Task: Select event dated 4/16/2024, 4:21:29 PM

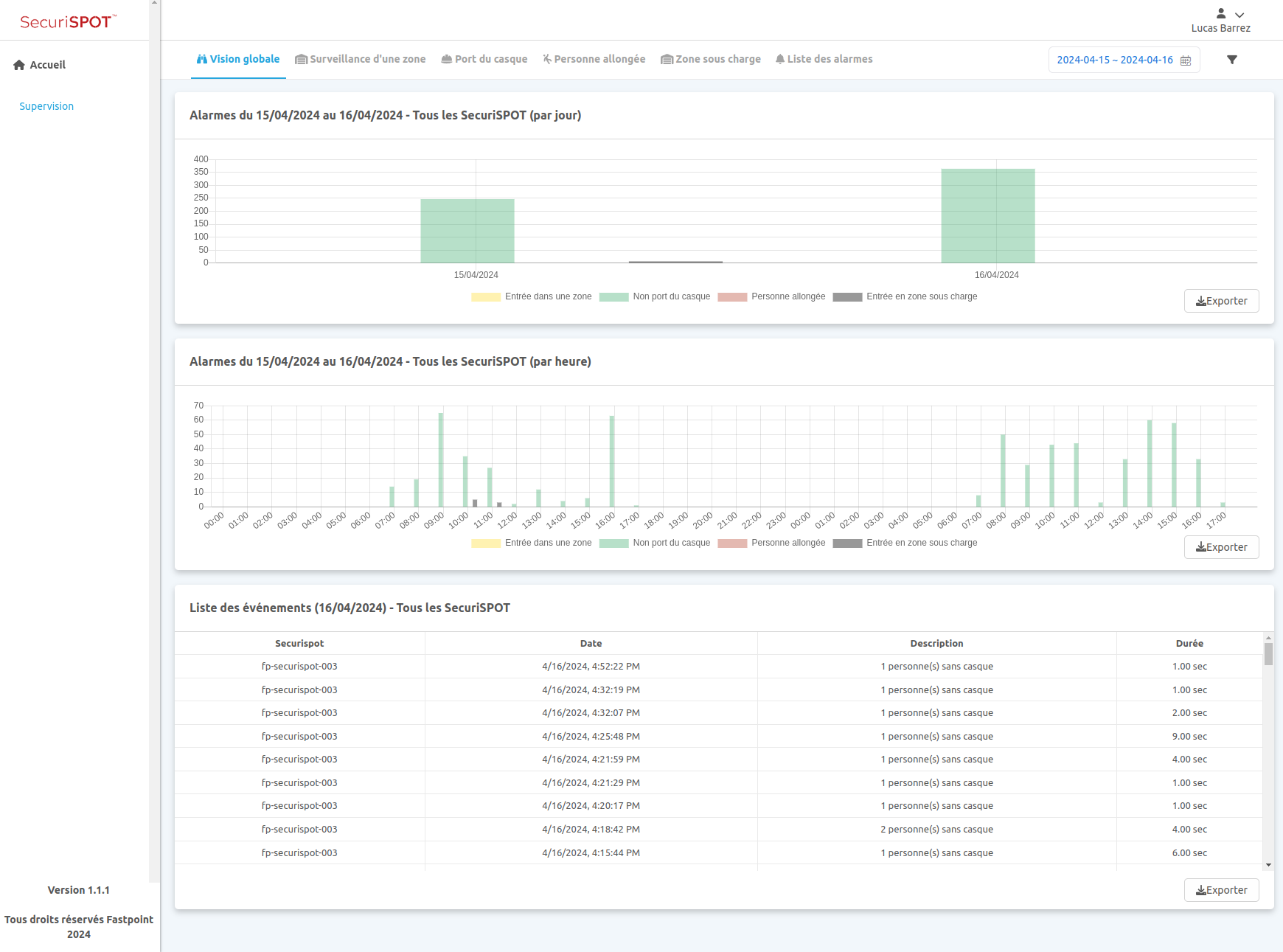Action: point(718,783)
